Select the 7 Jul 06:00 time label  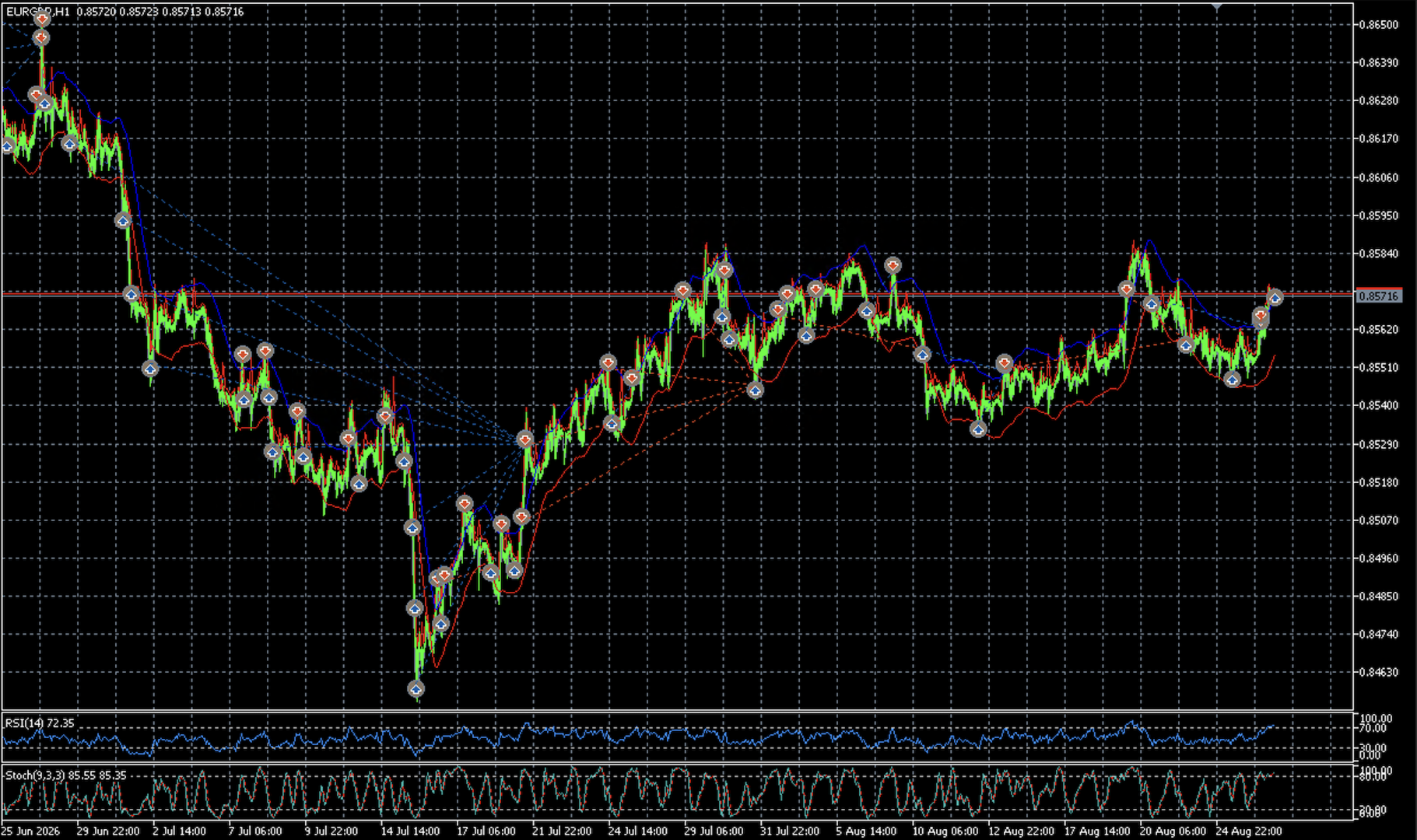click(255, 831)
